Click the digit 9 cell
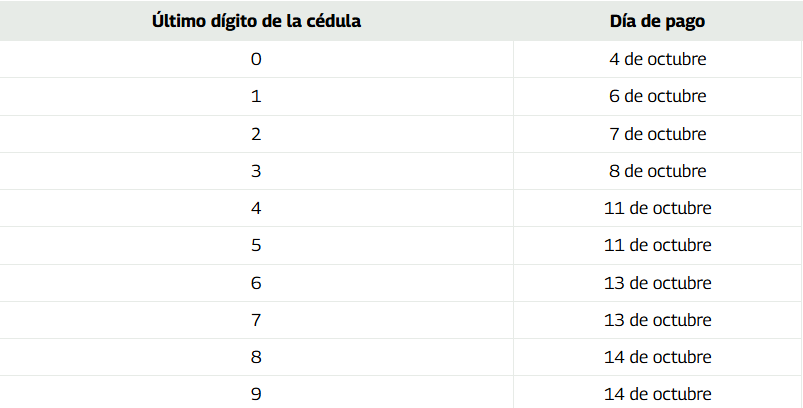The width and height of the screenshot is (803, 408). [256, 394]
